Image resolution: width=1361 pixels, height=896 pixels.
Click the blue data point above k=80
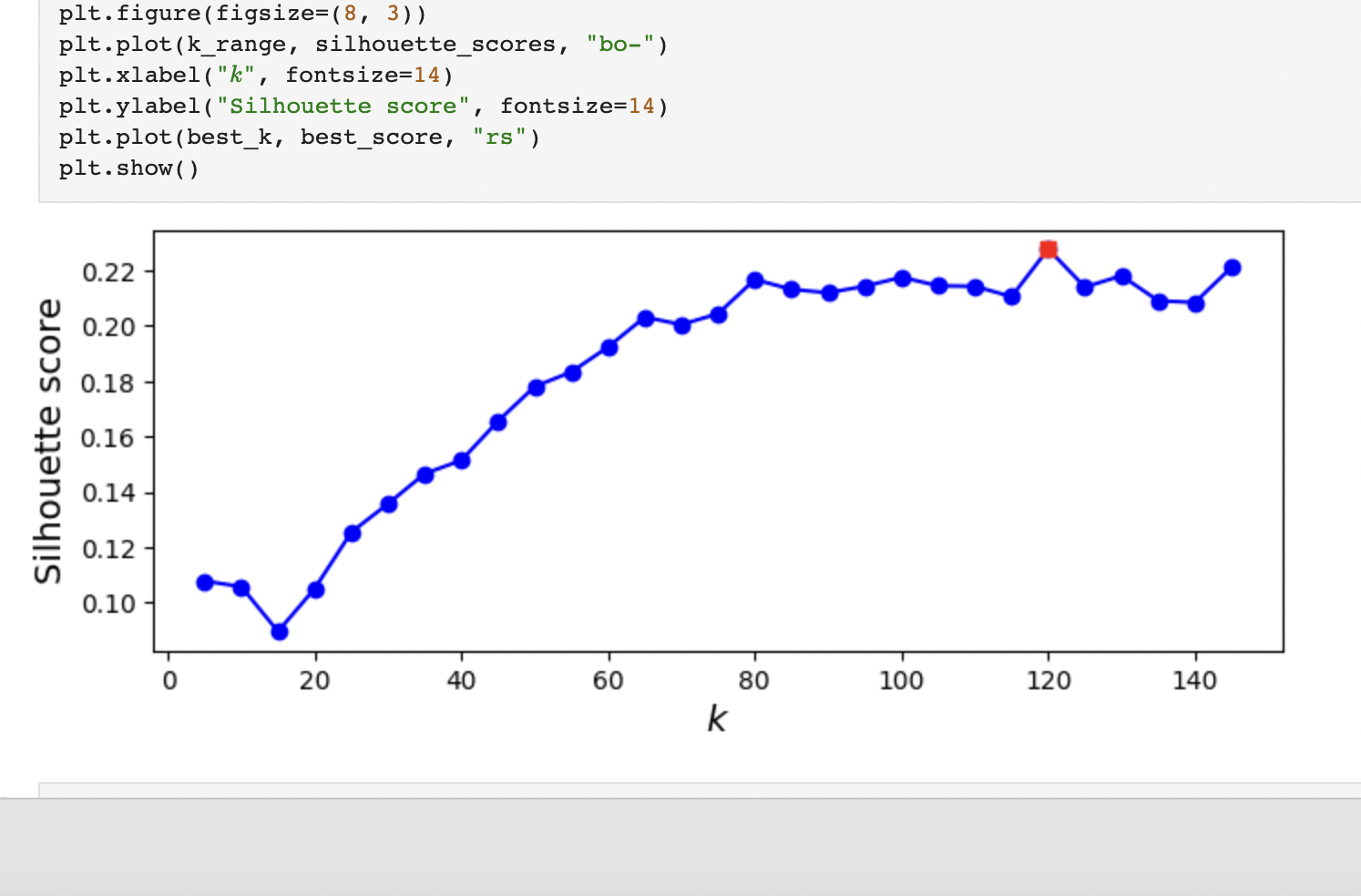click(x=755, y=280)
